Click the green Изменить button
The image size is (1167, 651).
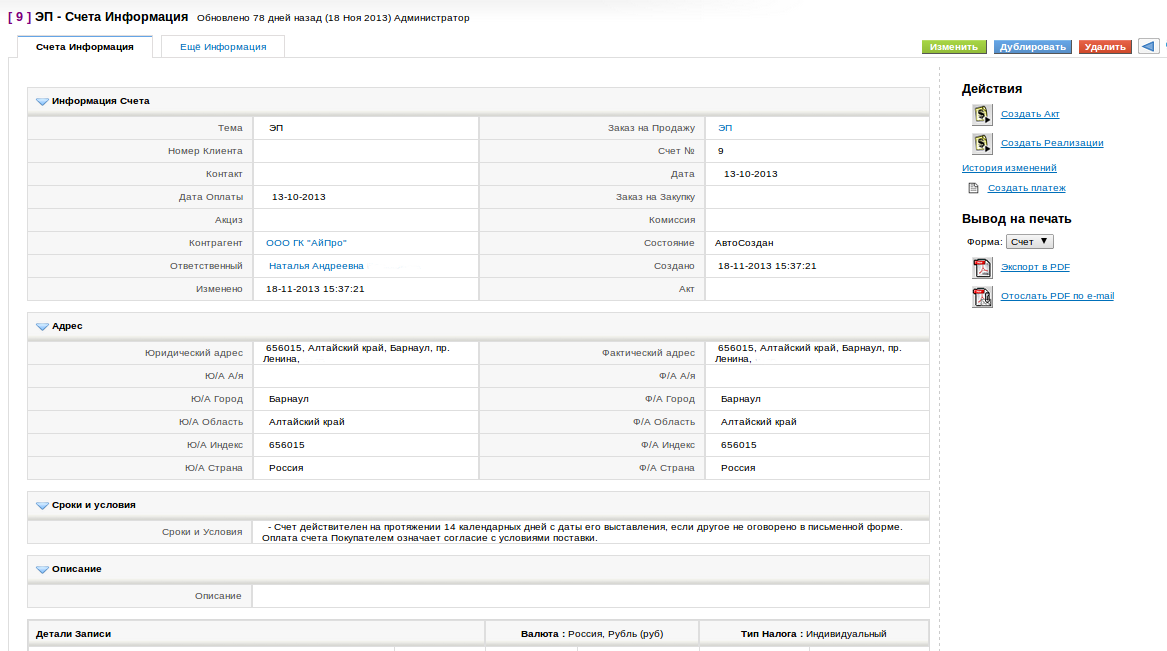click(954, 47)
